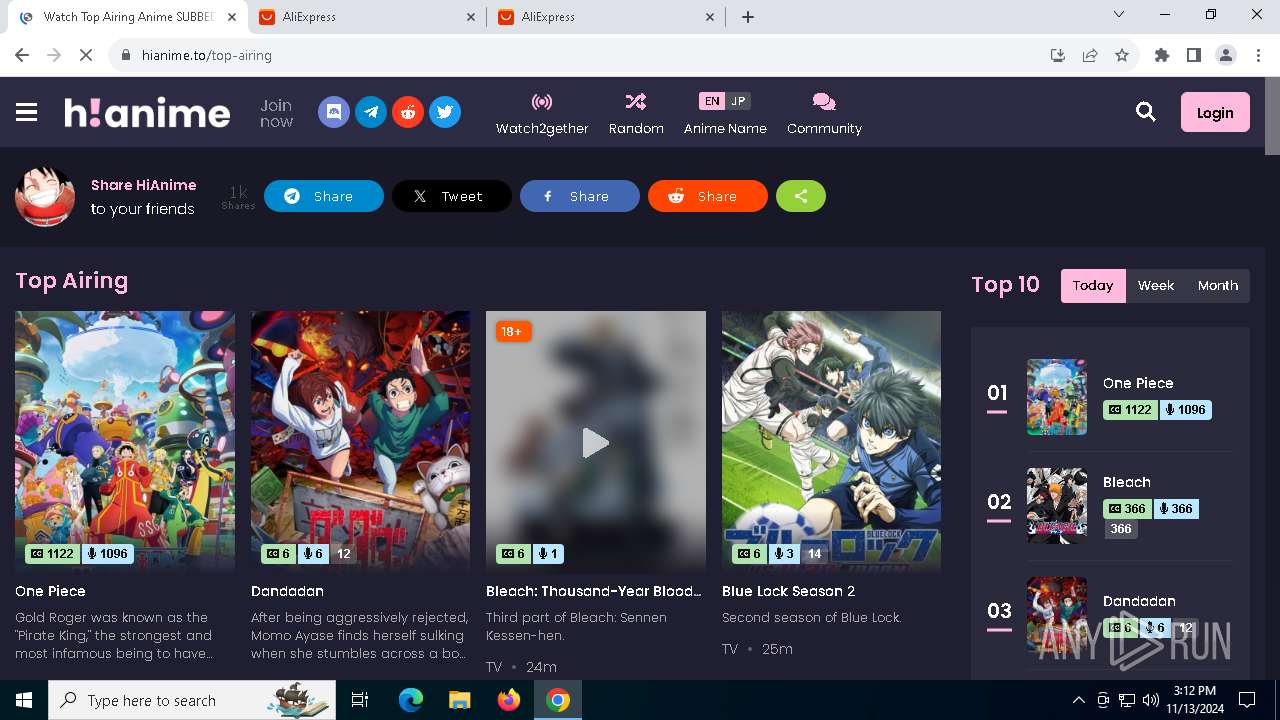
Task: Open Bleach thumbnail in Top 10 list
Action: tap(1057, 506)
